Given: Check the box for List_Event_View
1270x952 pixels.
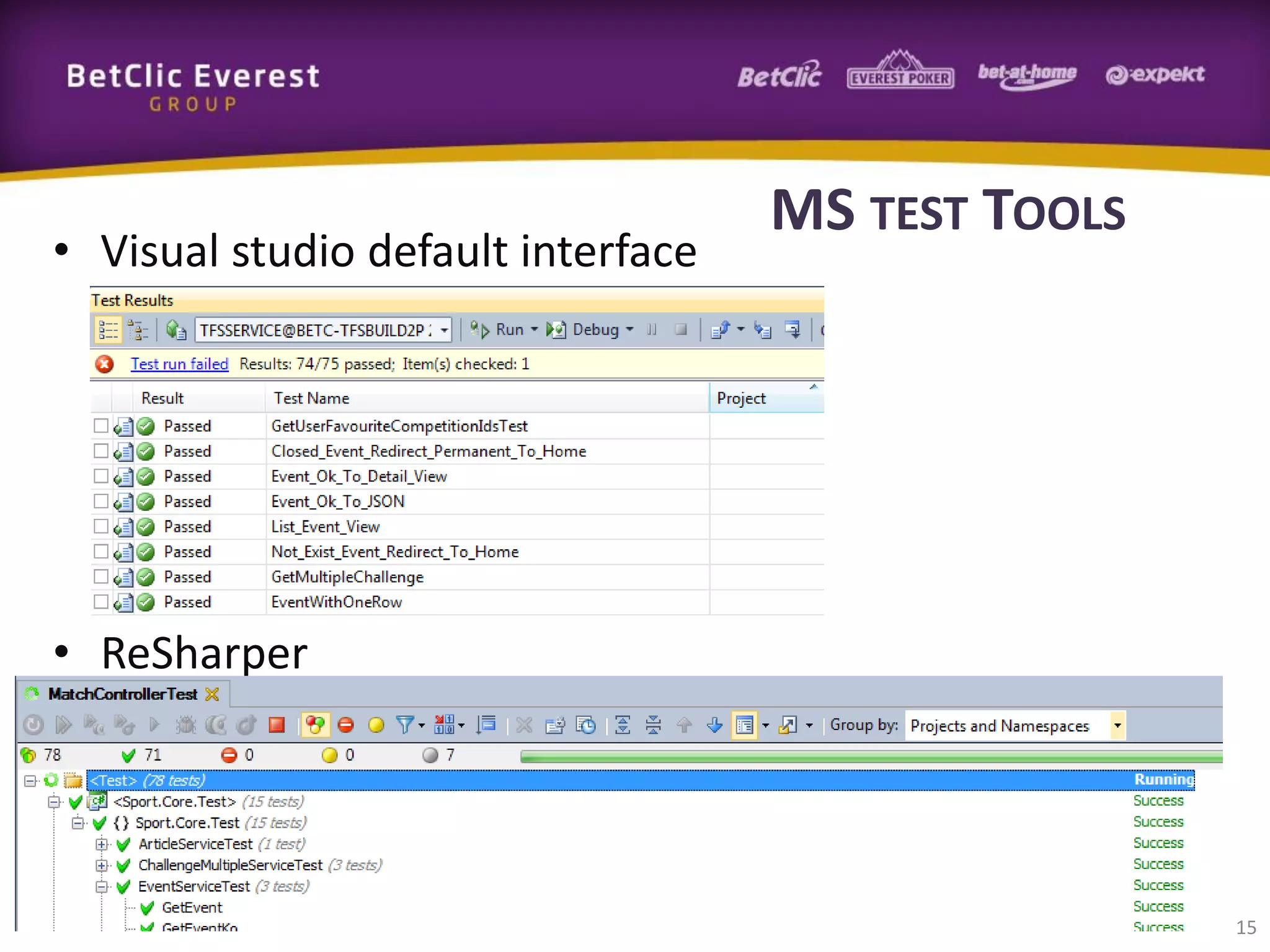Looking at the screenshot, I should 101,526.
